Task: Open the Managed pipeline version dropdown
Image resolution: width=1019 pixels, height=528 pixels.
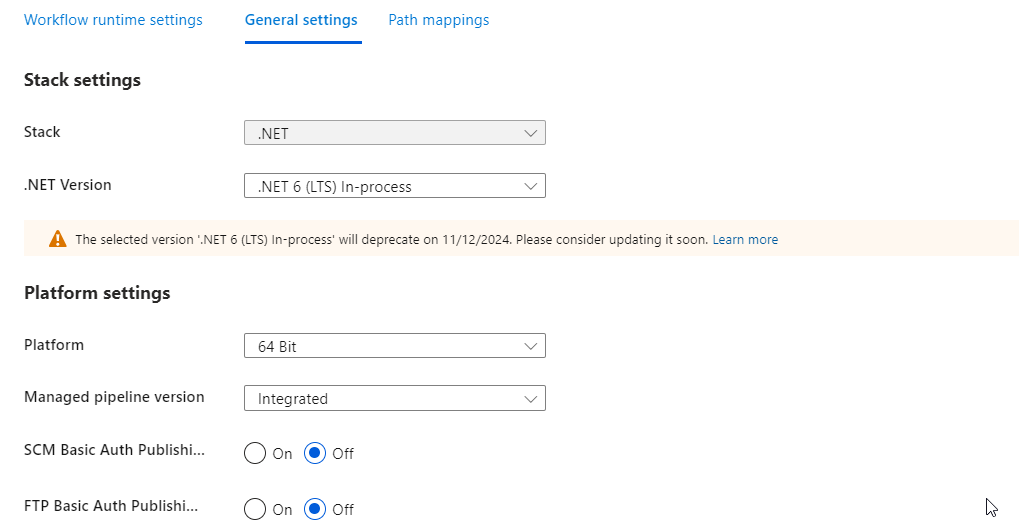Action: click(x=395, y=398)
